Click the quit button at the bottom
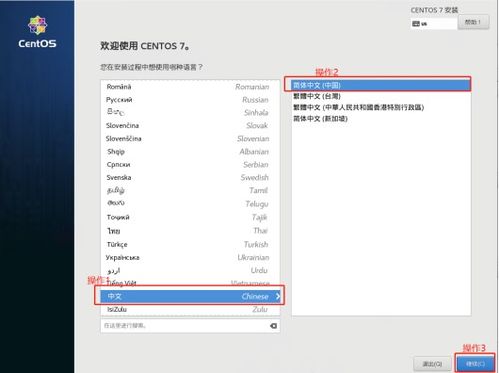Viewport: 499px width, 373px height. [432, 363]
